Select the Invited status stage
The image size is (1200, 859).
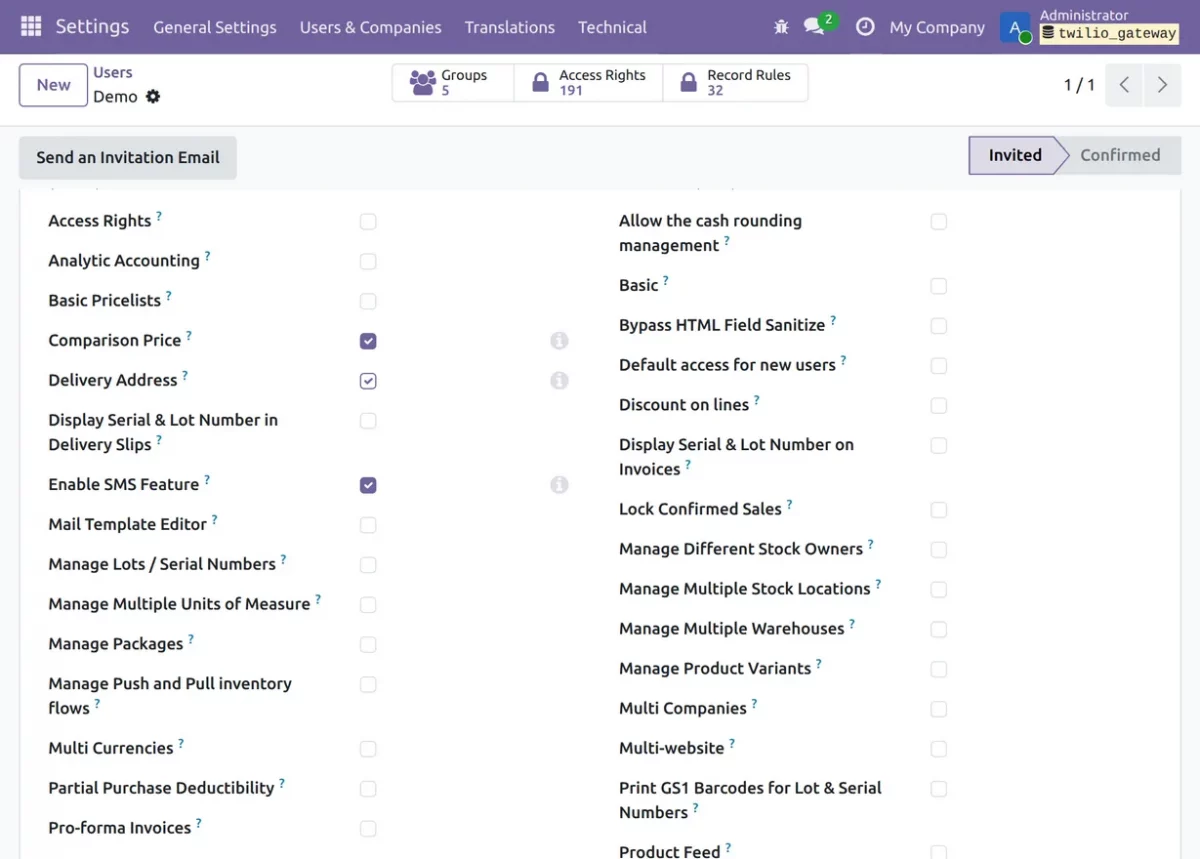click(x=1013, y=155)
